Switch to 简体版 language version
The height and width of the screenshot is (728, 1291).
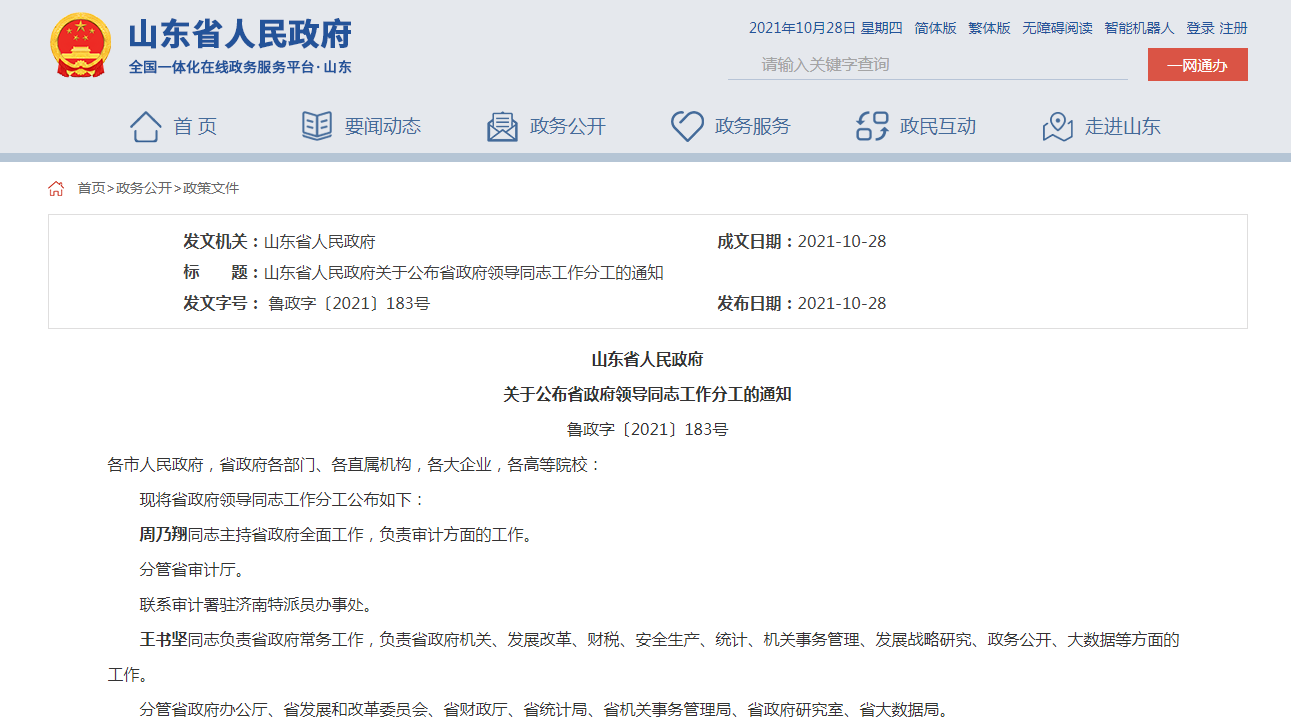tap(935, 28)
